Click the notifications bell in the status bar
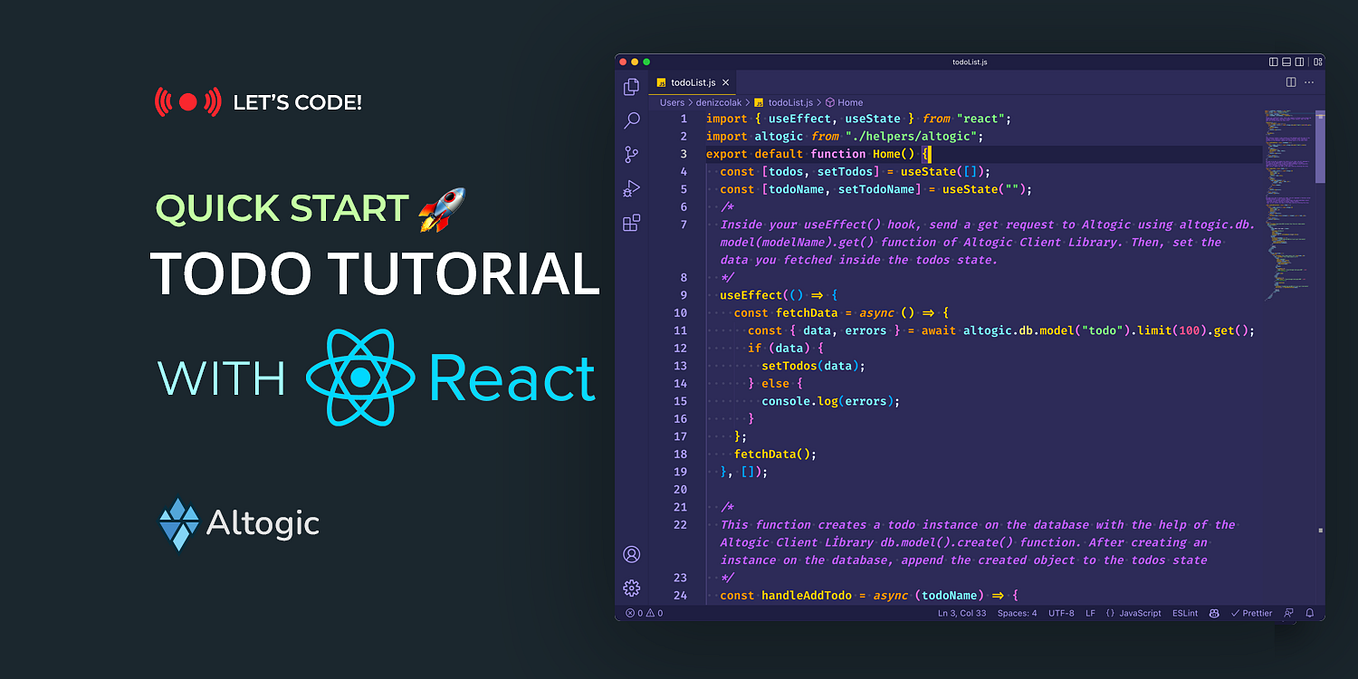Screen dimensions: 1358x679 pos(1310,612)
